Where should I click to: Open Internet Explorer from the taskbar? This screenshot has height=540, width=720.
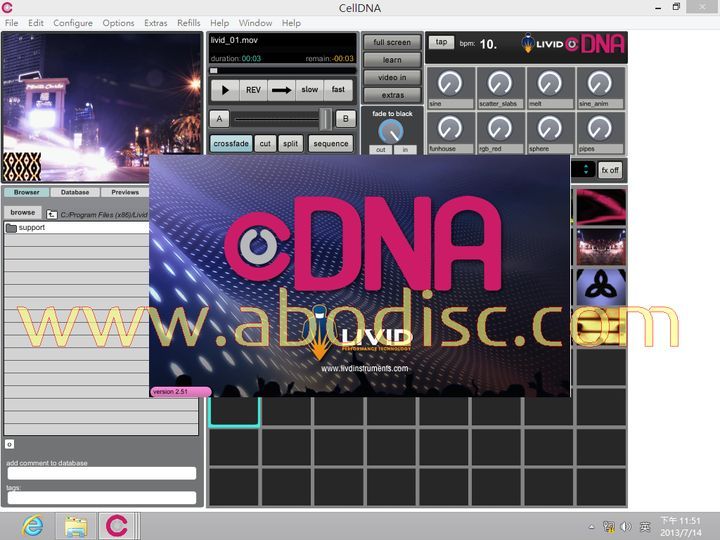point(33,525)
